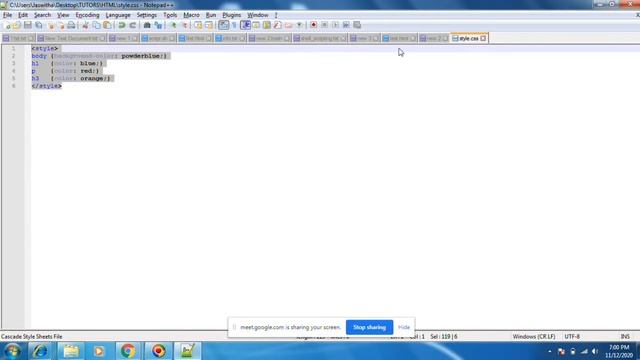Click the Copy toolbar icon
The image size is (640, 360).
(96, 25)
